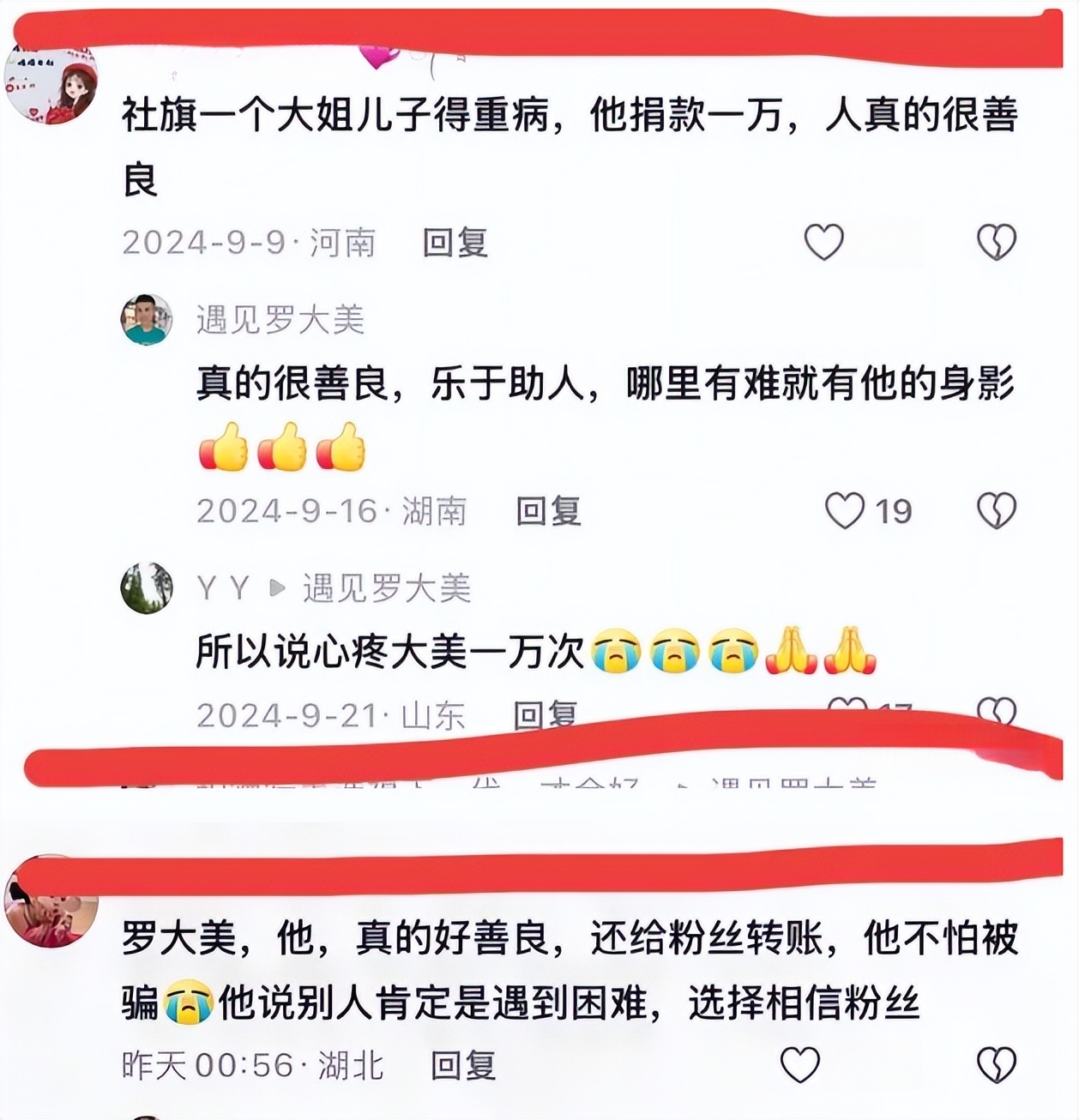This screenshot has height=1120, width=1079.
Task: Like the 河南 comment about 捐款一万
Action: tap(823, 242)
